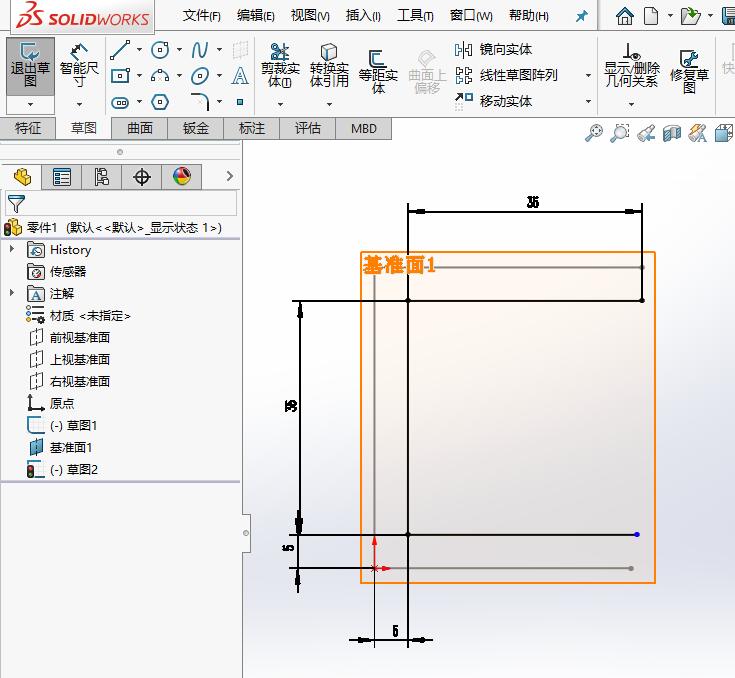Open the 窗口(W) menu
This screenshot has width=735, height=678.
coord(471,16)
